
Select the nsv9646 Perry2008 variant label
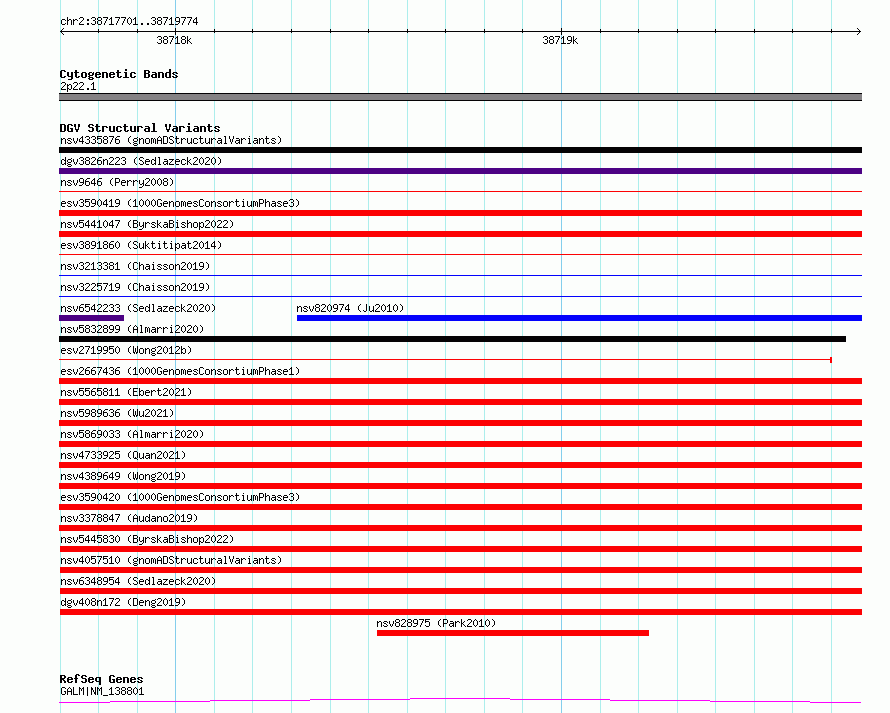tap(117, 182)
